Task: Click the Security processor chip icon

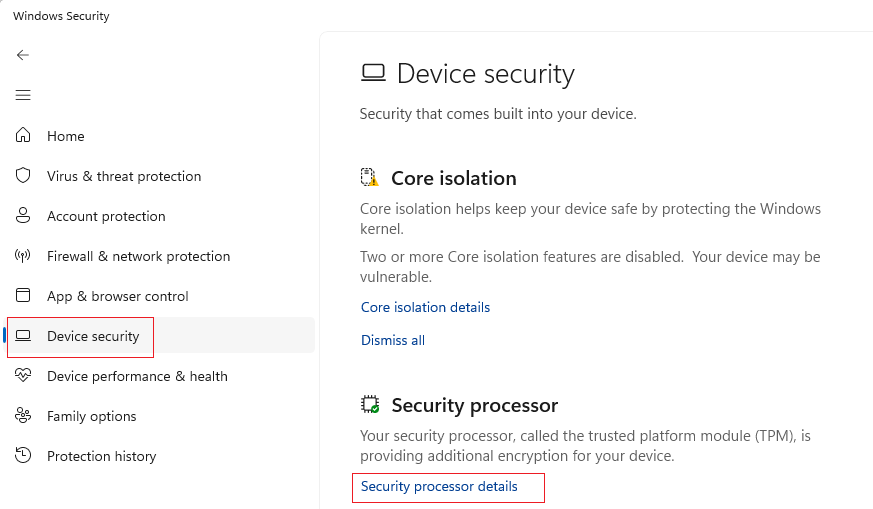Action: pyautogui.click(x=370, y=404)
